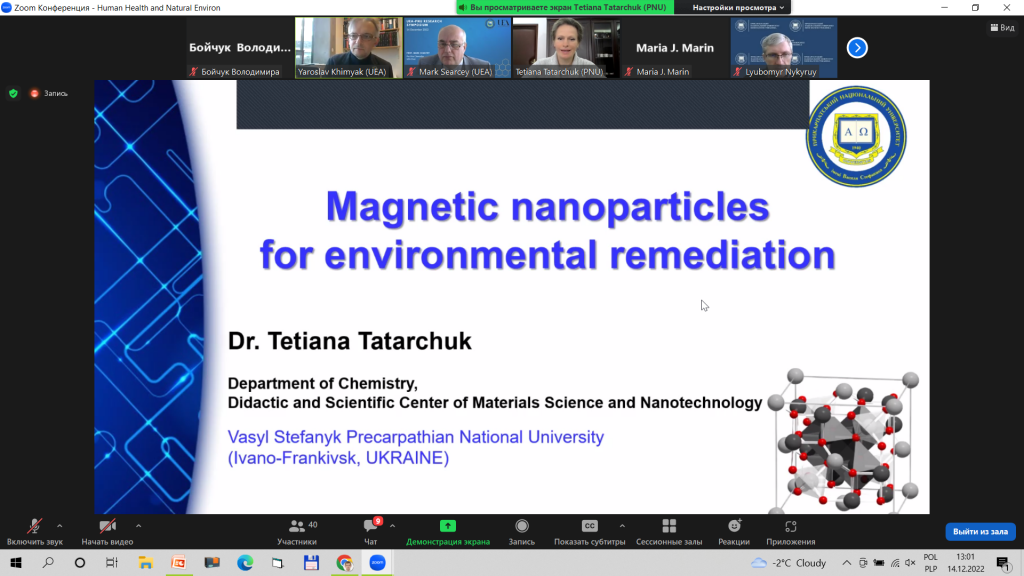This screenshot has height=576, width=1024.
Task: Select Tetiana Tatarchuk's video thumbnail
Action: 564,47
